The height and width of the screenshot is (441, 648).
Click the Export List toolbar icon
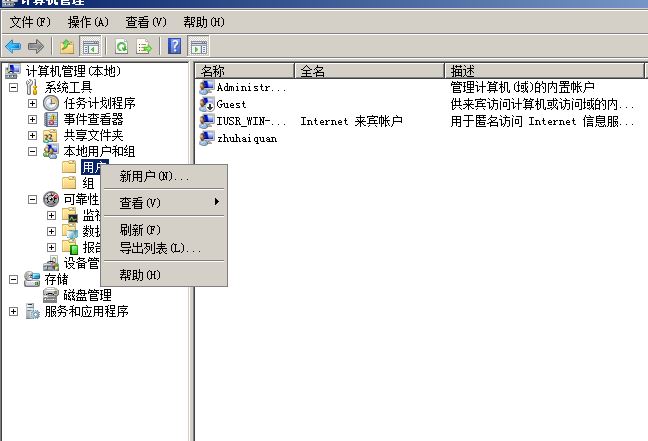[145, 46]
